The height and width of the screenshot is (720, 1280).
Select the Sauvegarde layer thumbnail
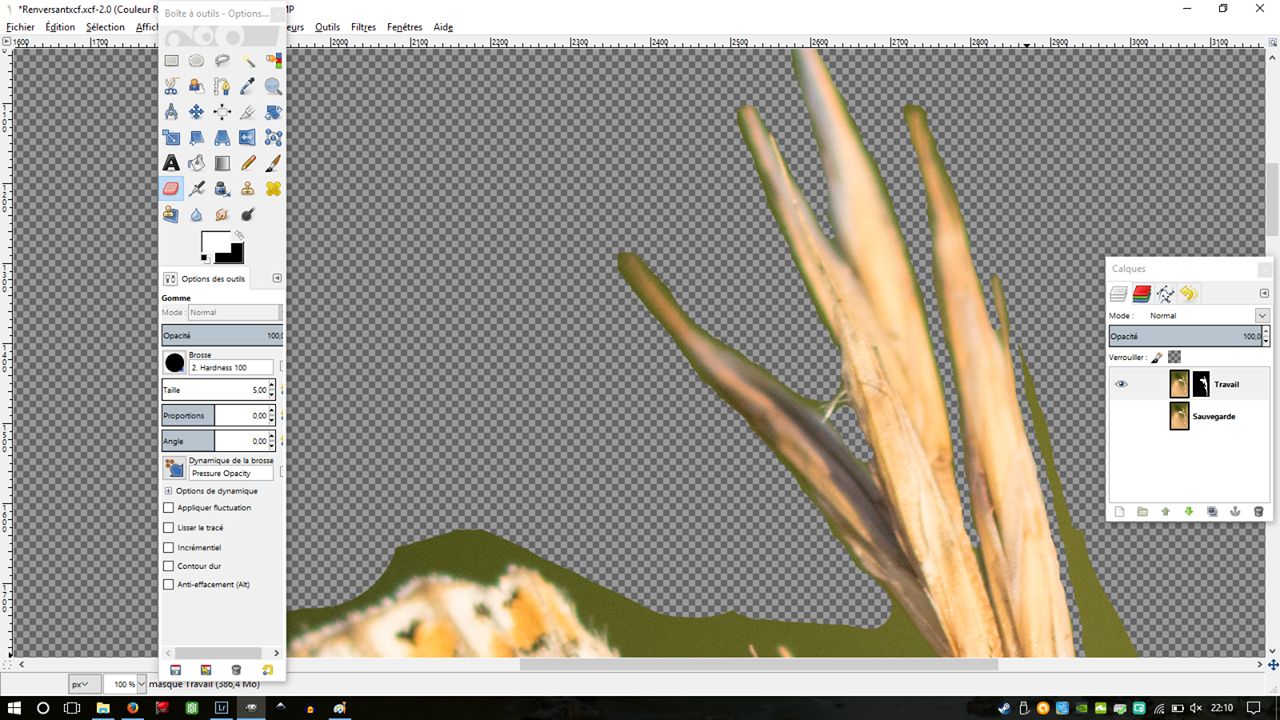1179,416
